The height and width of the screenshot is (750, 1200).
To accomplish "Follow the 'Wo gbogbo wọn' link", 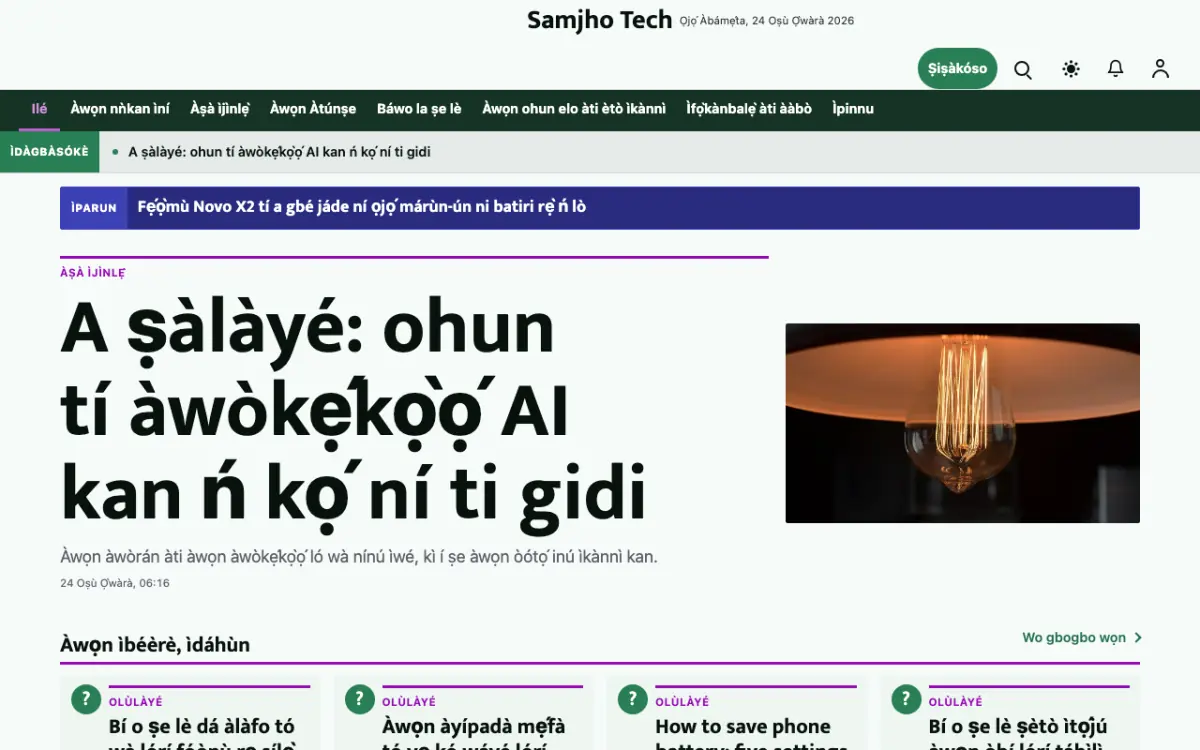I will [1081, 638].
